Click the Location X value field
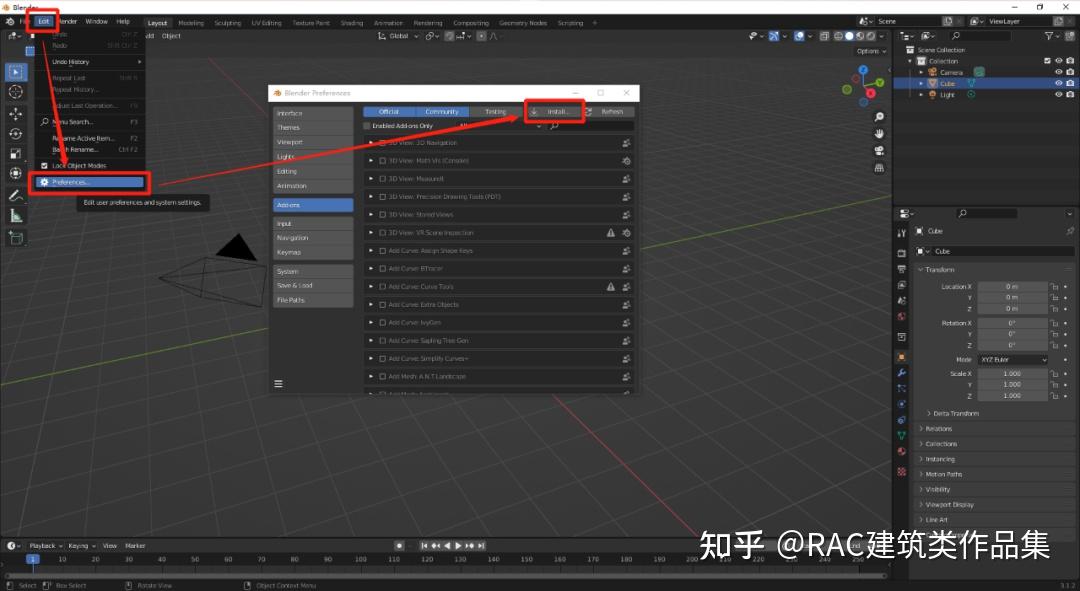 pos(1012,287)
